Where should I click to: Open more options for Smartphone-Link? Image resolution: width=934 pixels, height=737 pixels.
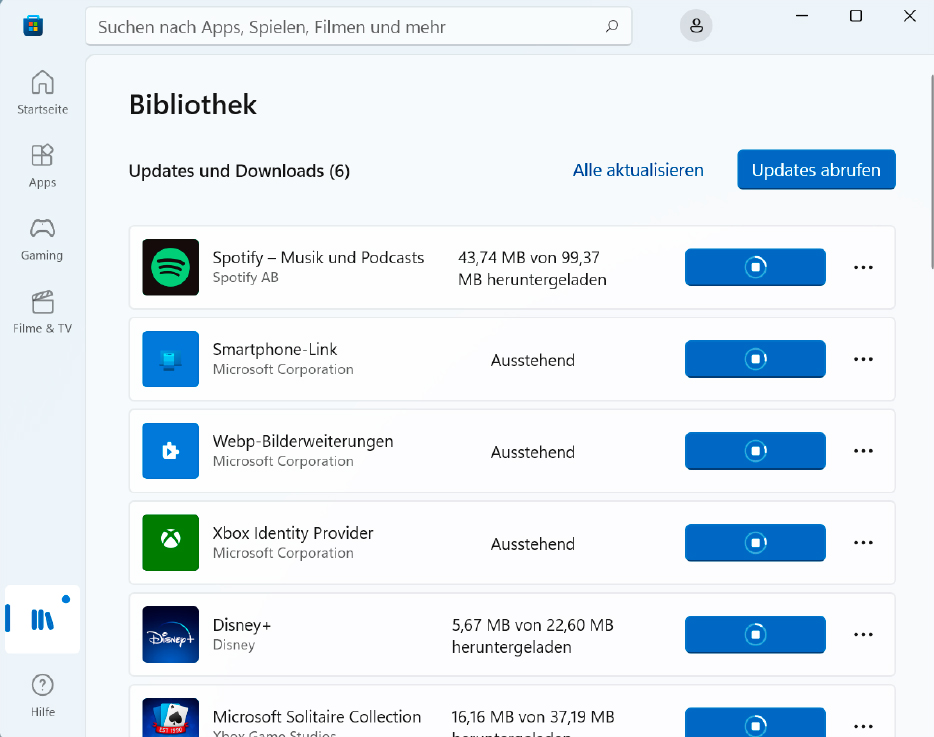click(863, 359)
